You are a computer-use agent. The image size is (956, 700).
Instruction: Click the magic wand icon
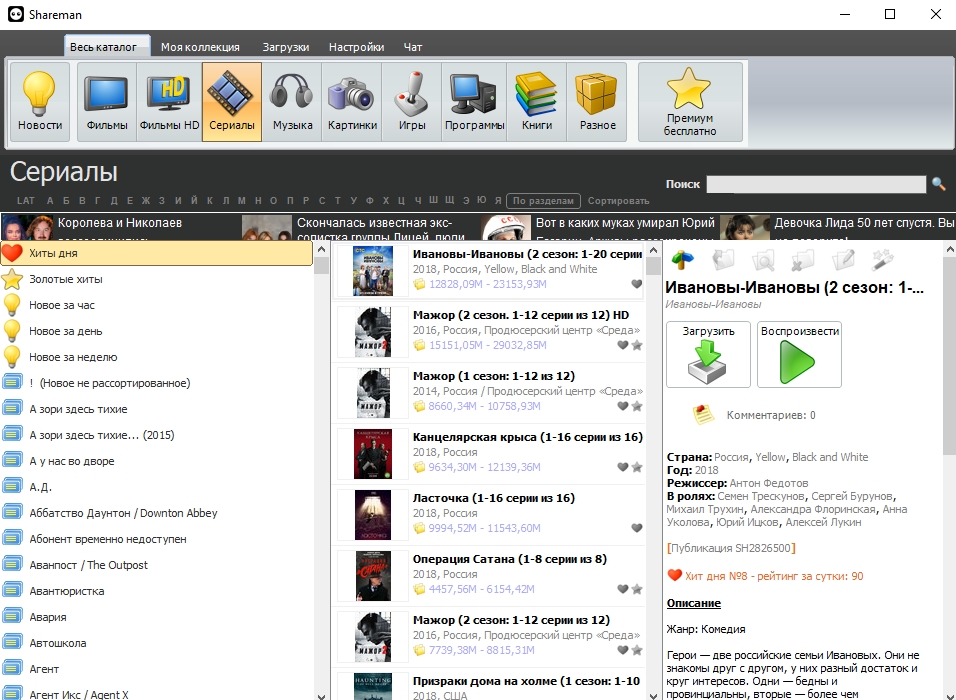click(x=882, y=260)
